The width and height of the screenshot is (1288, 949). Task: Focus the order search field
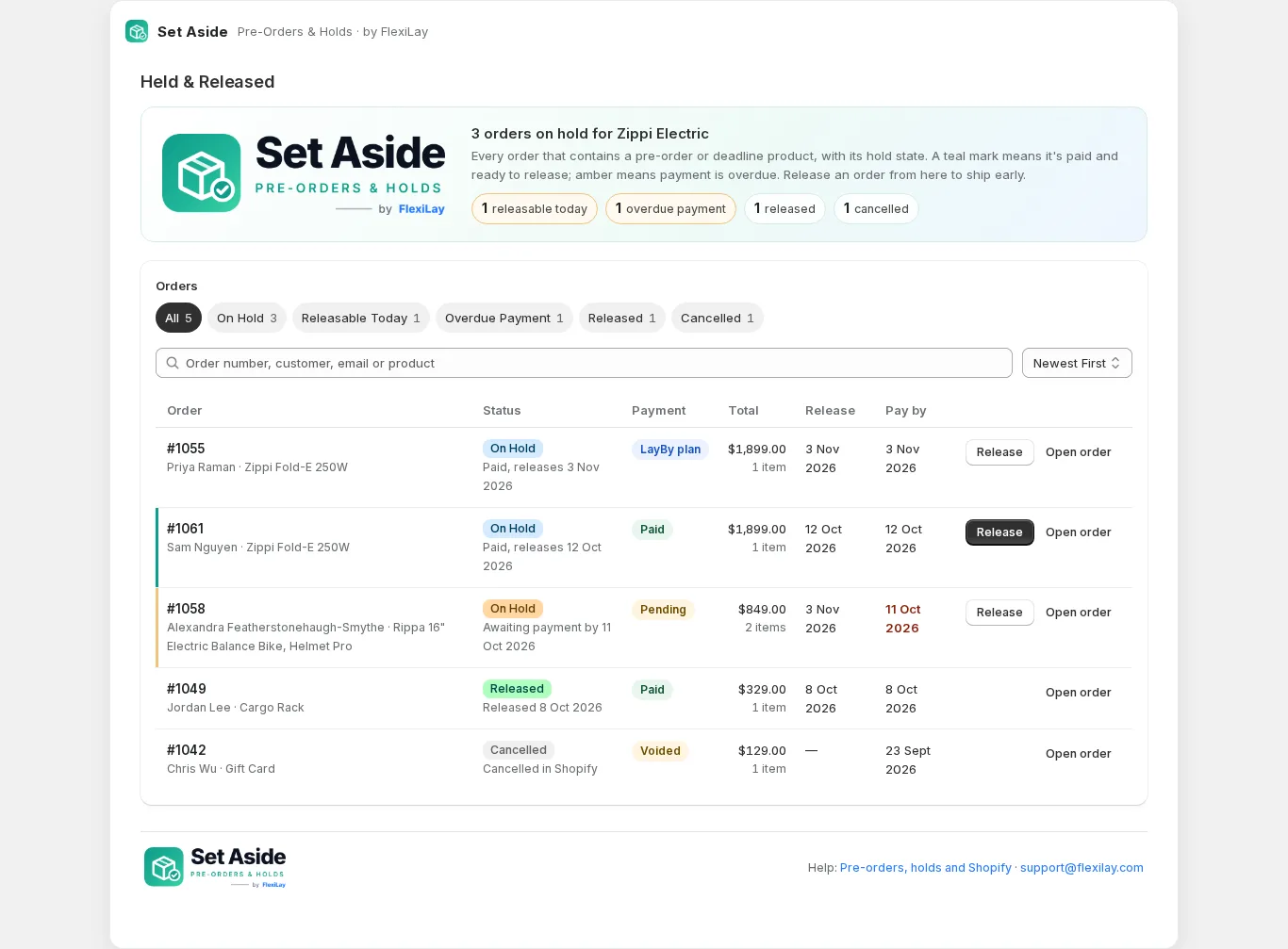(x=584, y=363)
